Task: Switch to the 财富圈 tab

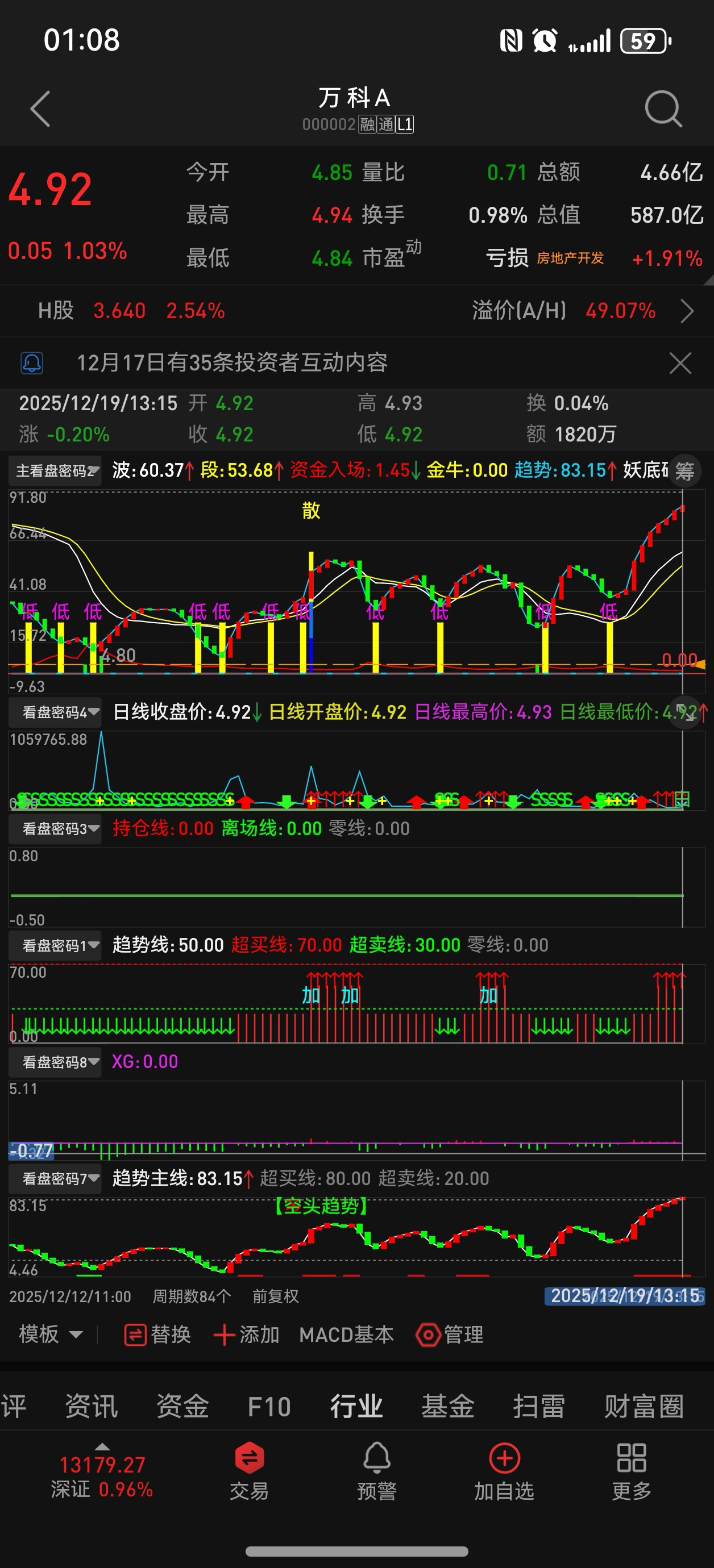Action: (644, 1406)
